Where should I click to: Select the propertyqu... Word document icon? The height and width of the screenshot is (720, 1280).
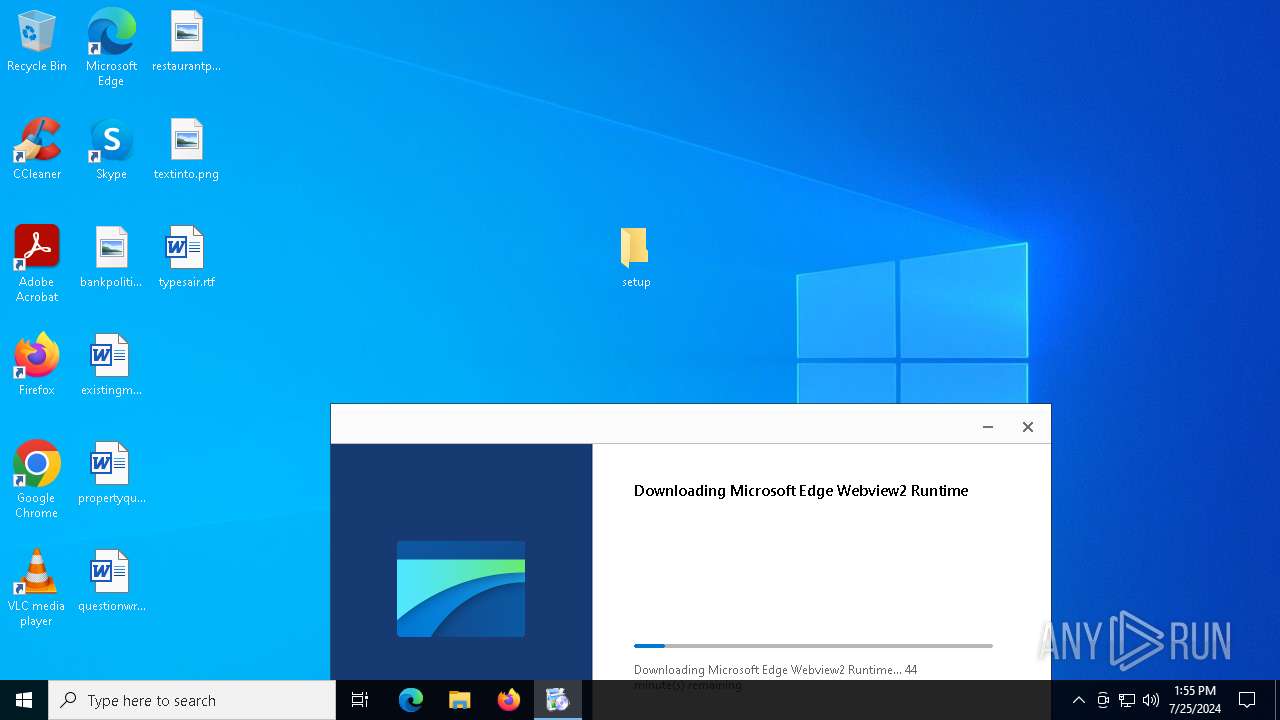pos(111,474)
